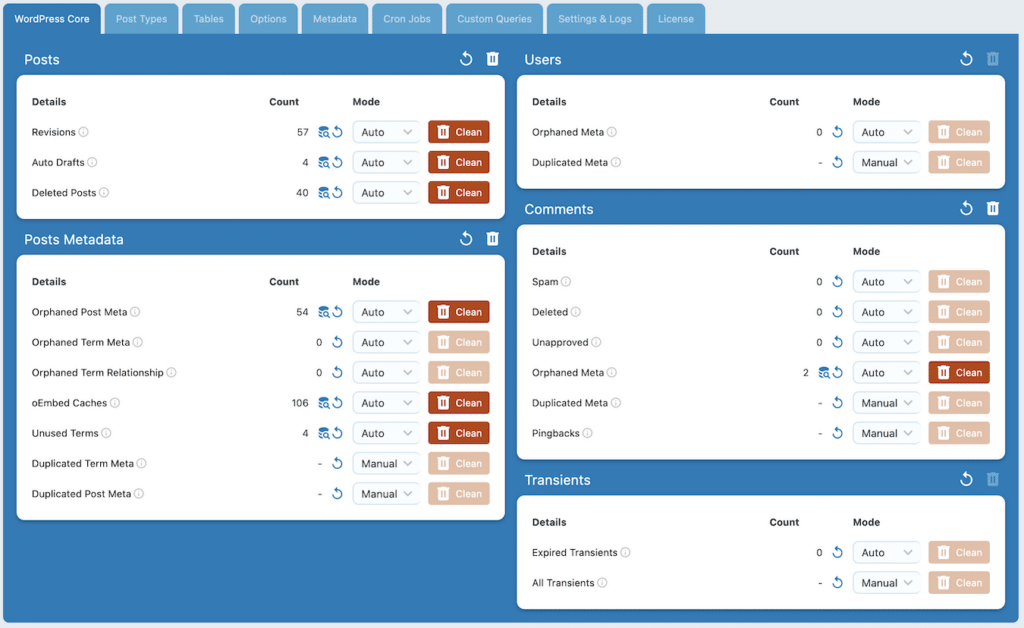Click trash icon in Posts header
The width and height of the screenshot is (1024, 628).
(492, 59)
